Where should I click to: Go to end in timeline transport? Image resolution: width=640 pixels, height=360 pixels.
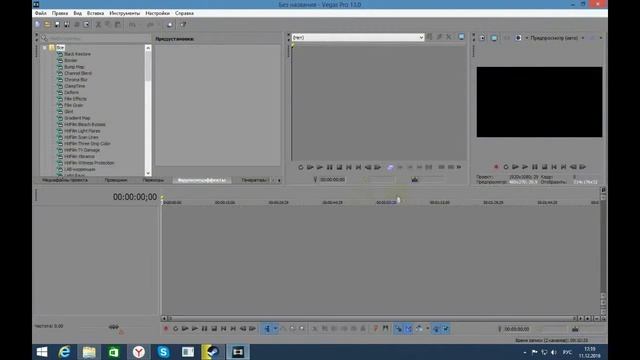pos(233,329)
